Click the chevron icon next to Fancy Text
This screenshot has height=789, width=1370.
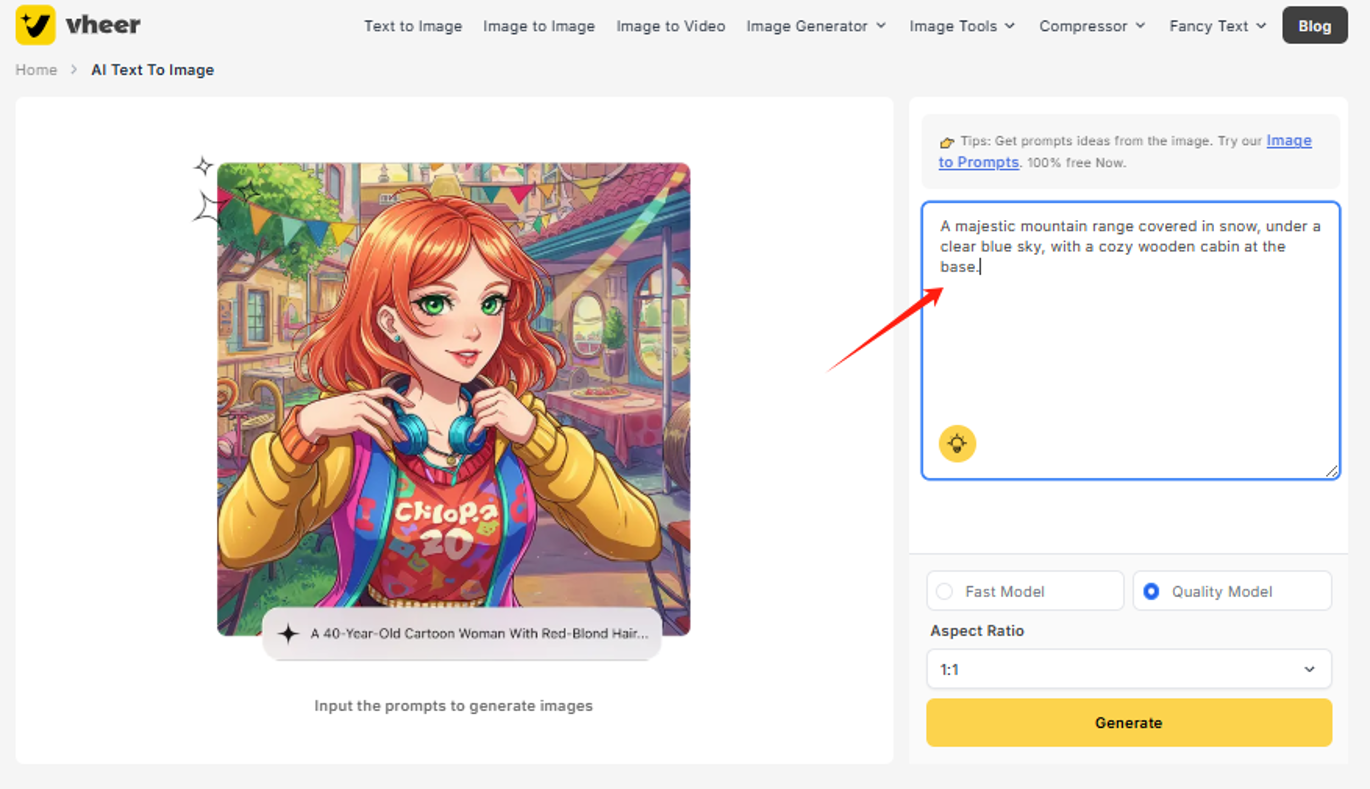click(x=1261, y=26)
